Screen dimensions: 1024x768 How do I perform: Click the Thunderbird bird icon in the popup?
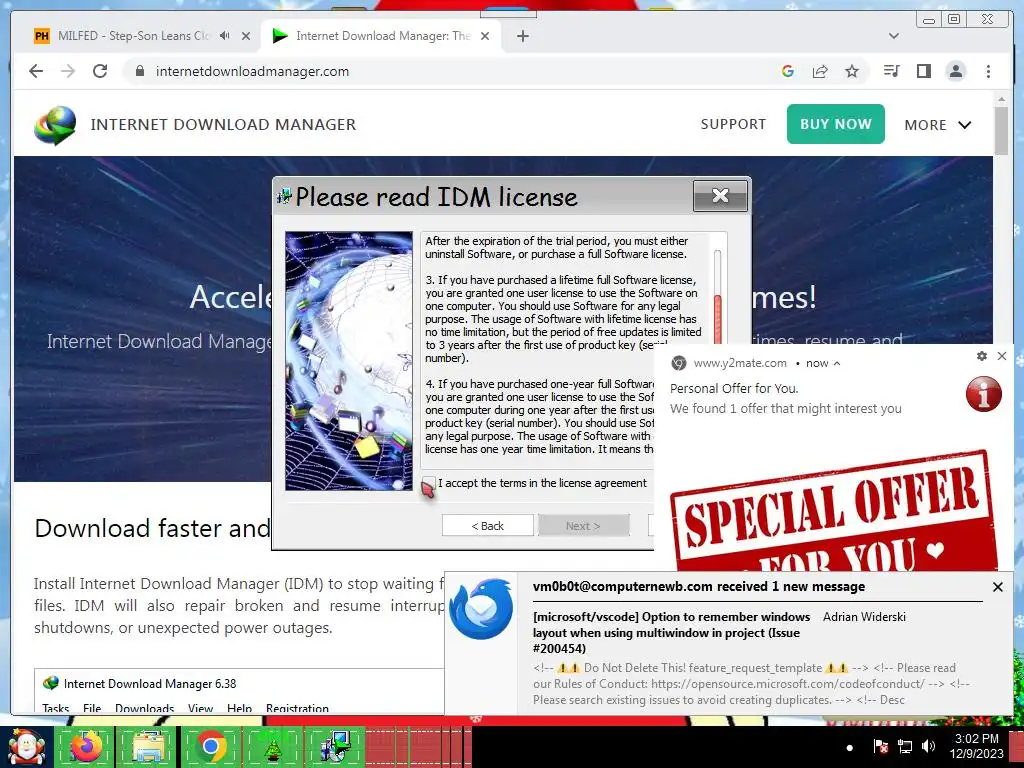coord(481,609)
